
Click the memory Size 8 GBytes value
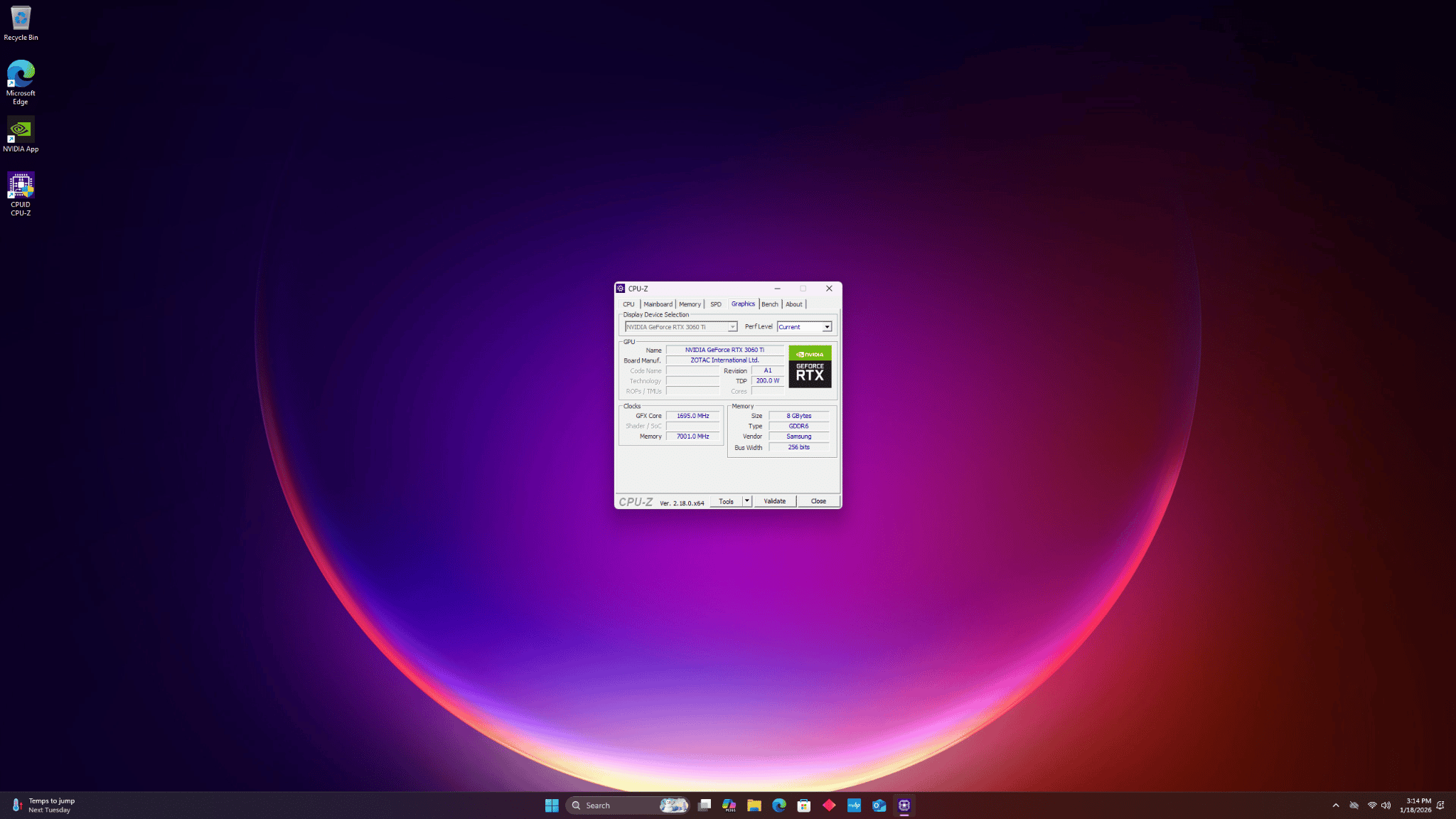(x=799, y=416)
